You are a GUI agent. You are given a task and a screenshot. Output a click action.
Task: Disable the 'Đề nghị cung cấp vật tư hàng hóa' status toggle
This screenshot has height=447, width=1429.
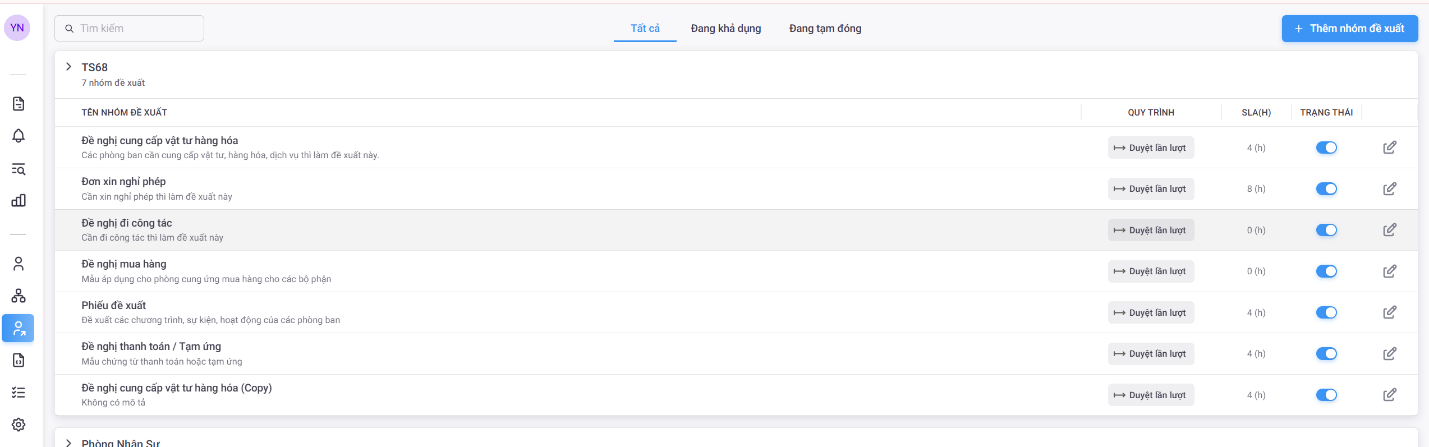[x=1326, y=148]
